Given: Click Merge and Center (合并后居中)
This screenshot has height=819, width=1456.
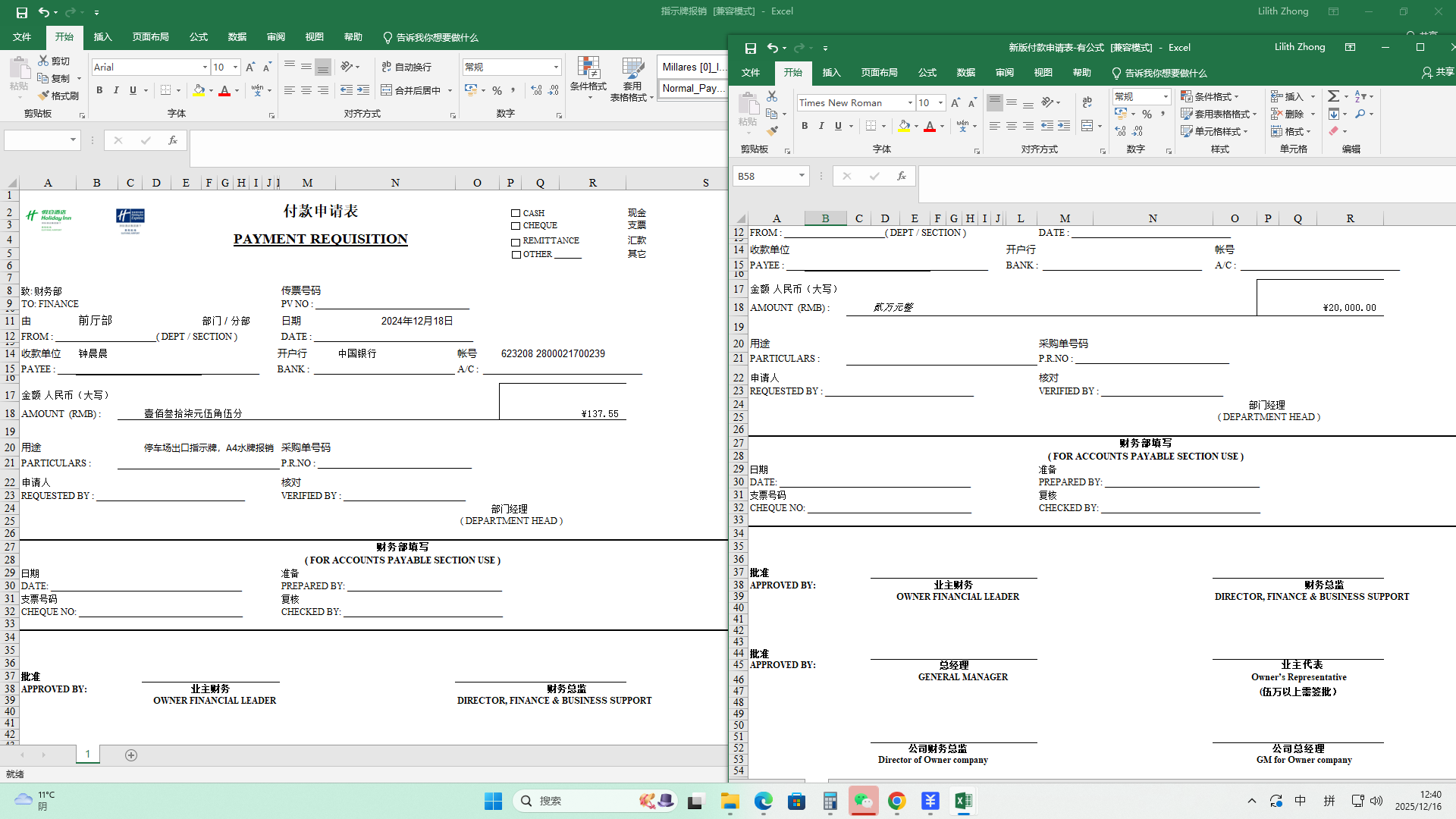Looking at the screenshot, I should (x=412, y=90).
